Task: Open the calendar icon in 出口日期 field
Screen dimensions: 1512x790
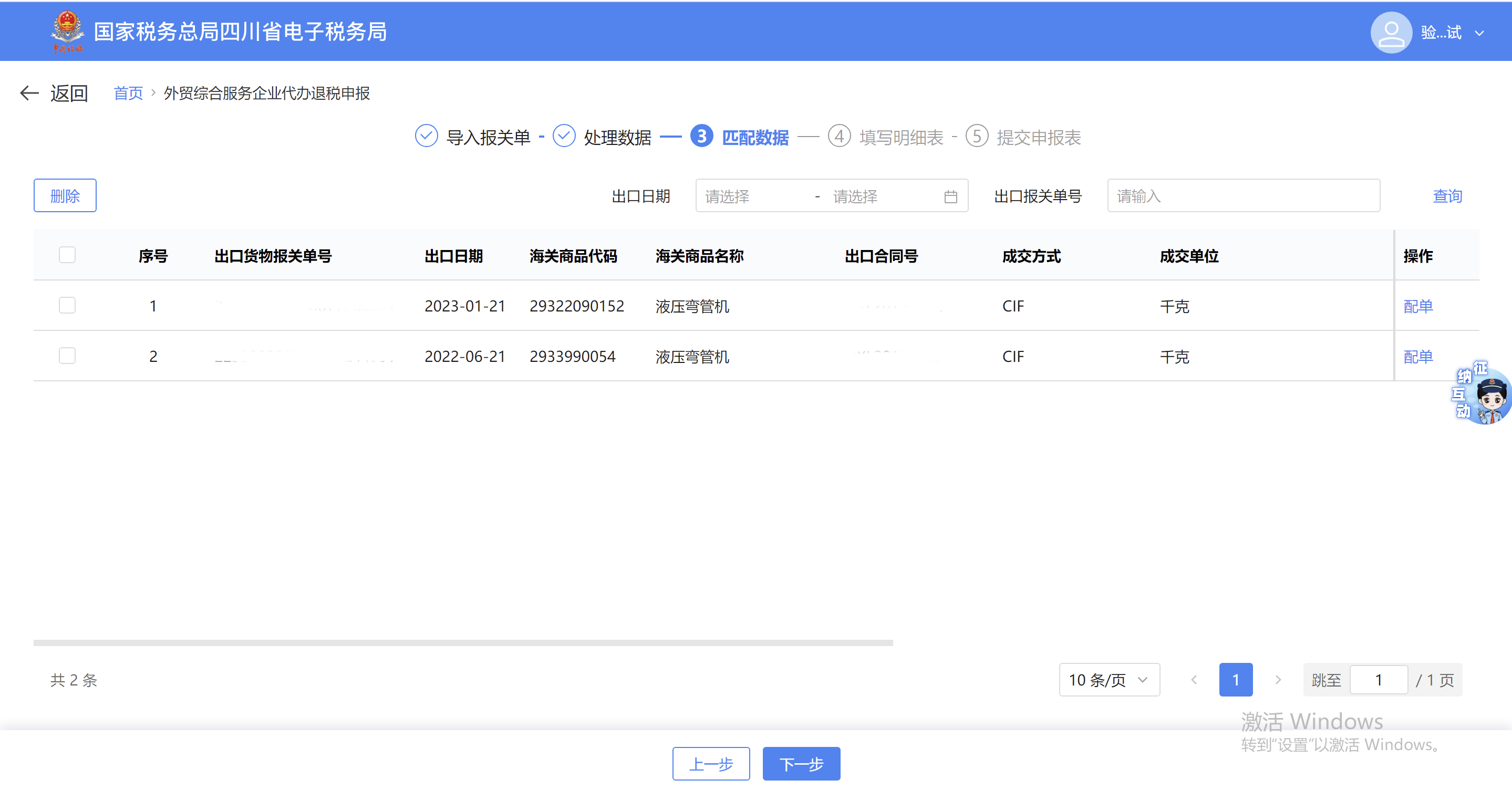Action: tap(950, 196)
